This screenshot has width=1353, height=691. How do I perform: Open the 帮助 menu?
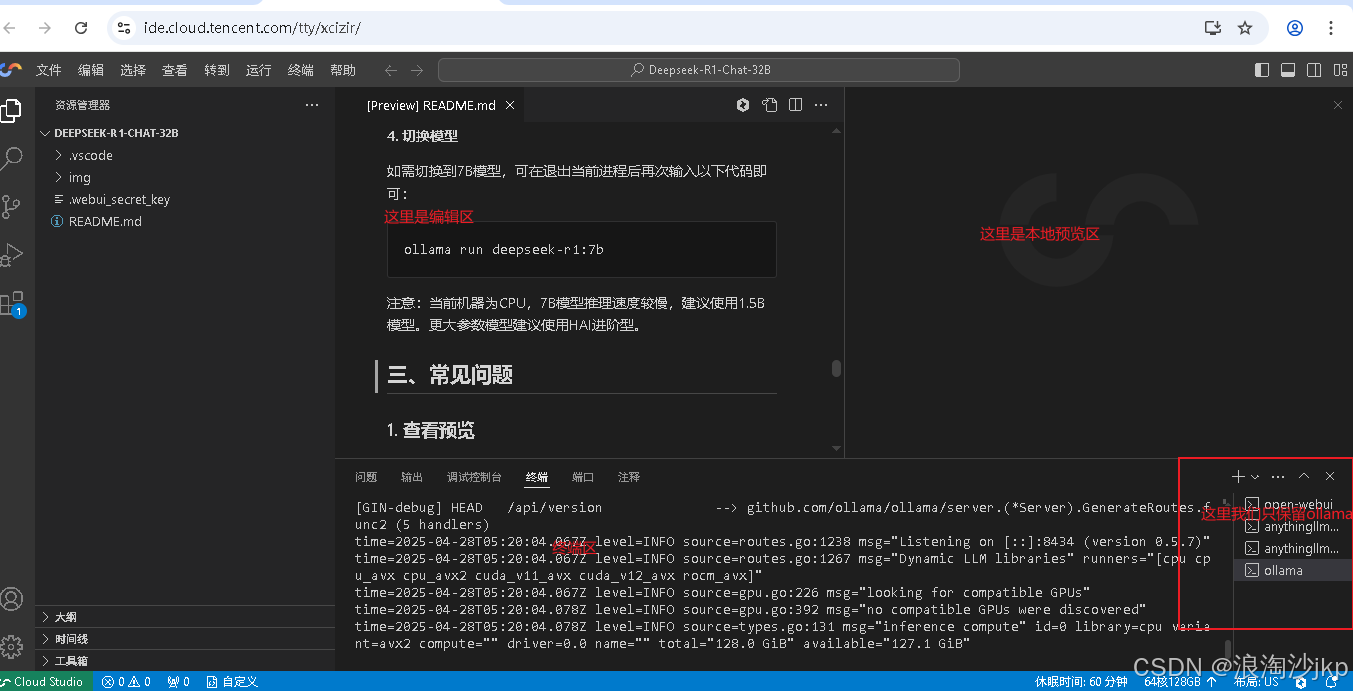[343, 70]
